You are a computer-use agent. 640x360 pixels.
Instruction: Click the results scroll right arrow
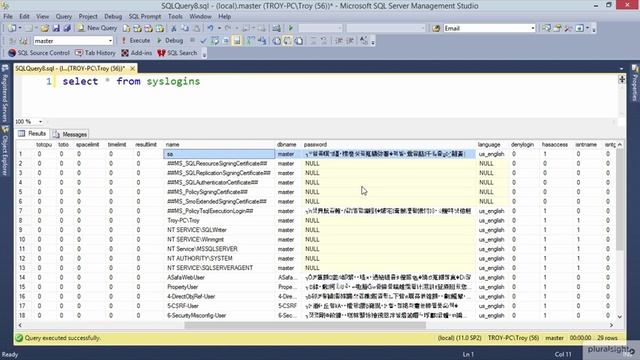click(611, 325)
